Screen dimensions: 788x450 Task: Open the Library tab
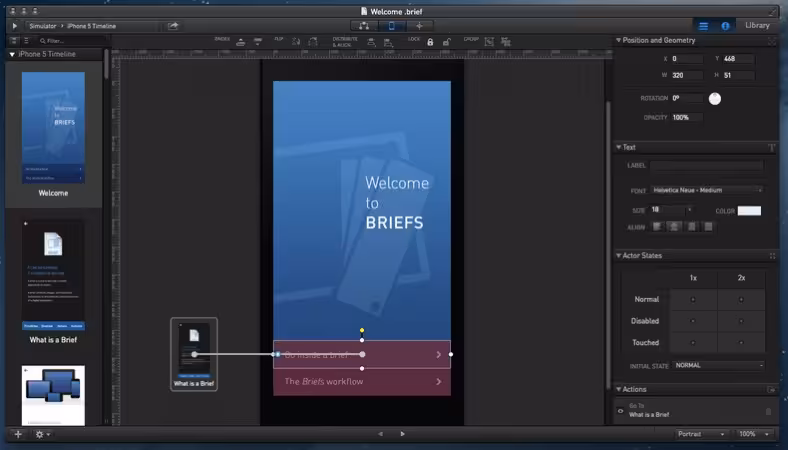[x=757, y=25]
